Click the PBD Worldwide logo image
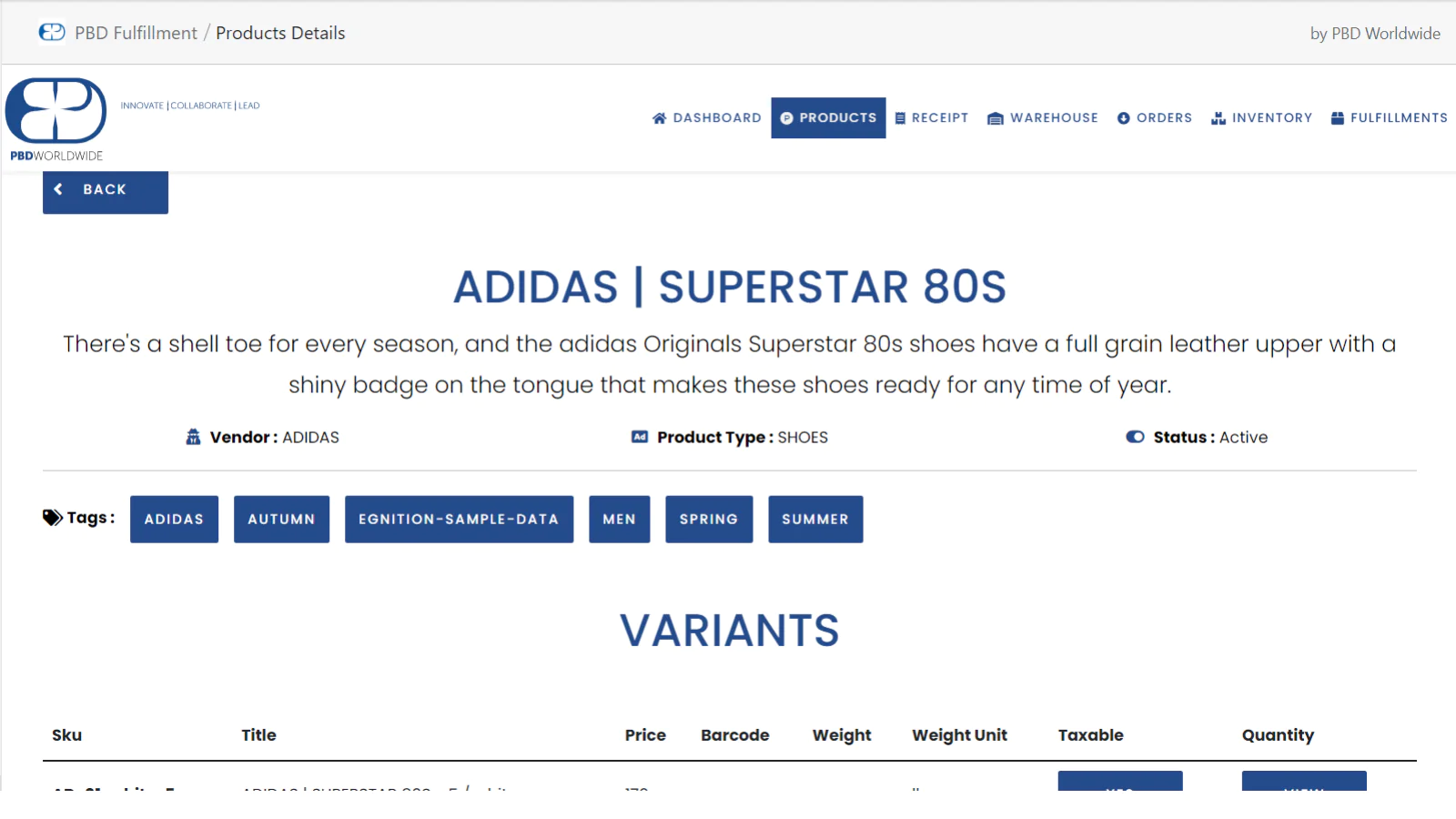1456x819 pixels. [56, 118]
